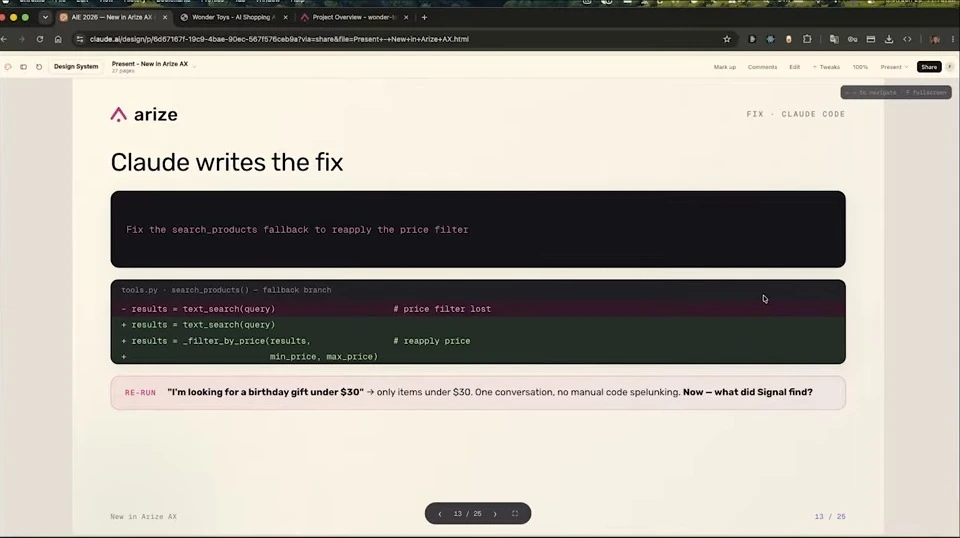Open the translate page icon in the toolbar
This screenshot has width=960, height=538.
pyautogui.click(x=834, y=39)
